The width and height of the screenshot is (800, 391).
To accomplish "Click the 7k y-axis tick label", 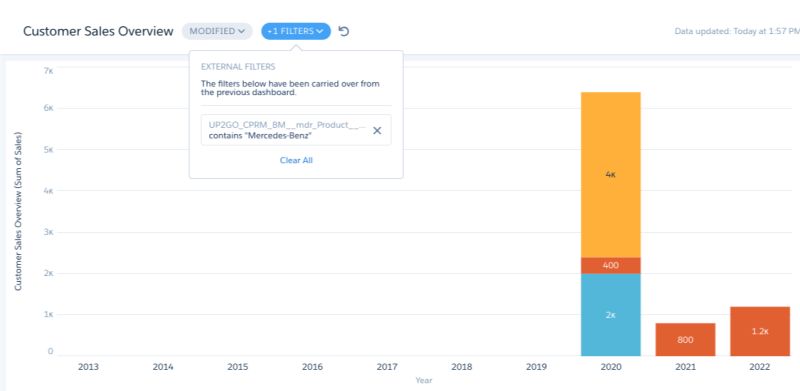I will (x=49, y=70).
